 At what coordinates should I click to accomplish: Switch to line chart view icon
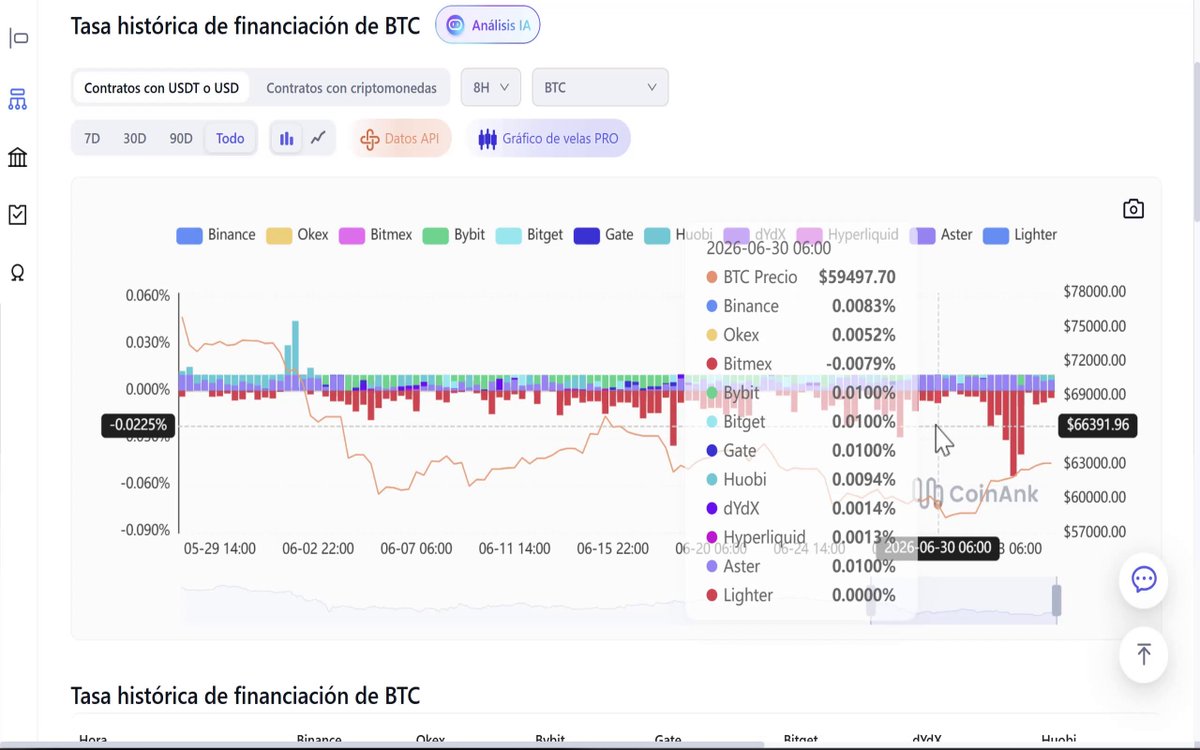[318, 138]
